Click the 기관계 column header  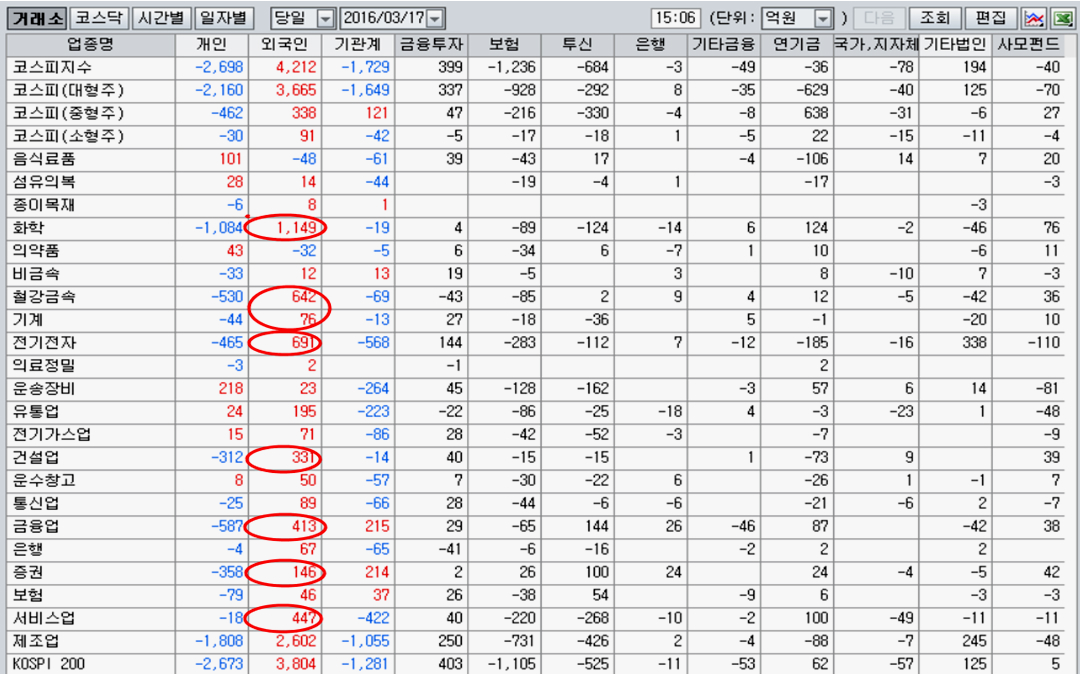(358, 44)
